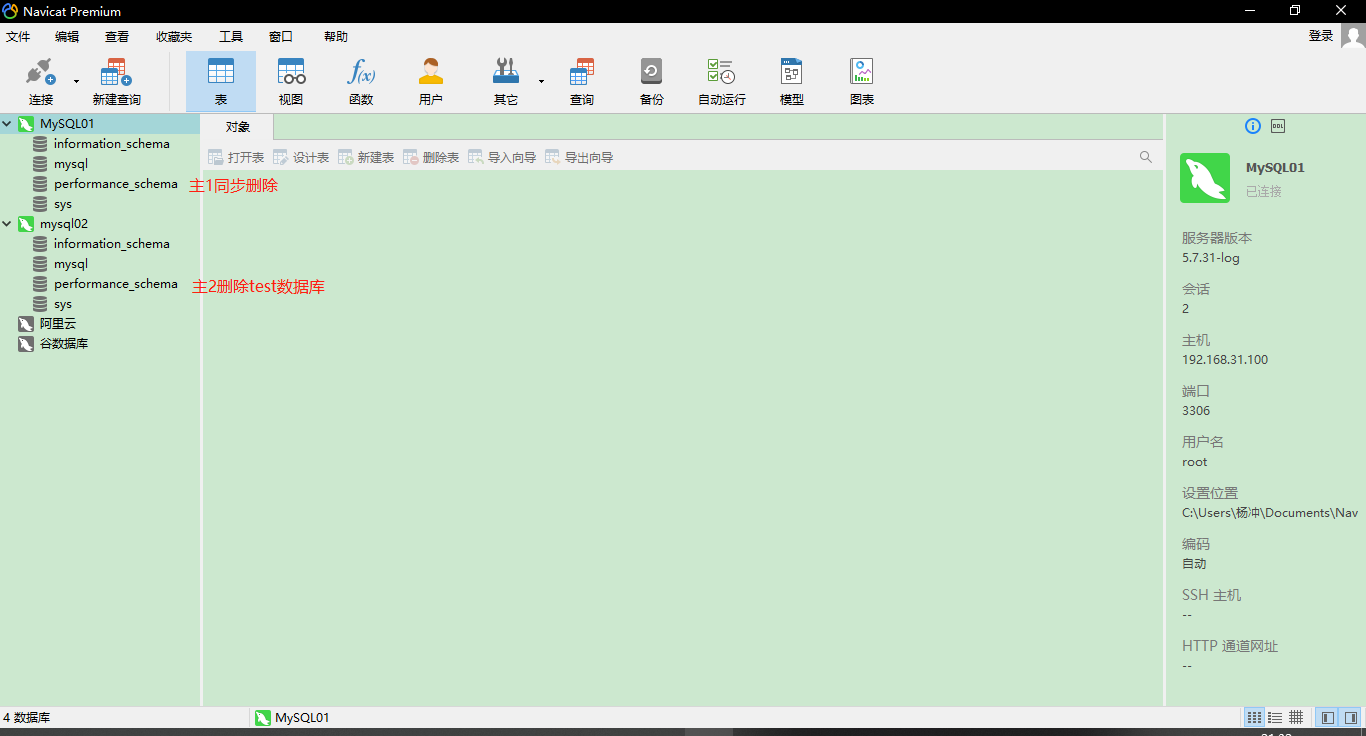Switch to icon grid view

[1254, 717]
